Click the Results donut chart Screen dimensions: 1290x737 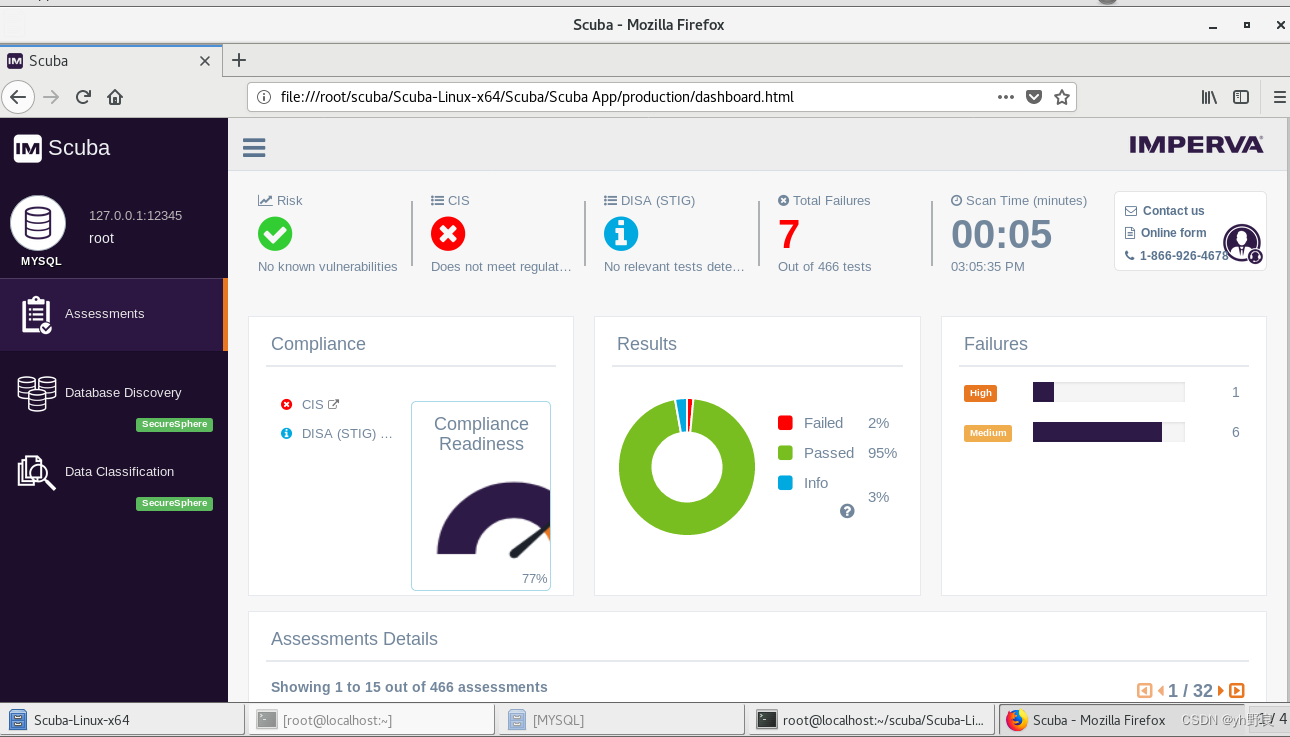(687, 467)
